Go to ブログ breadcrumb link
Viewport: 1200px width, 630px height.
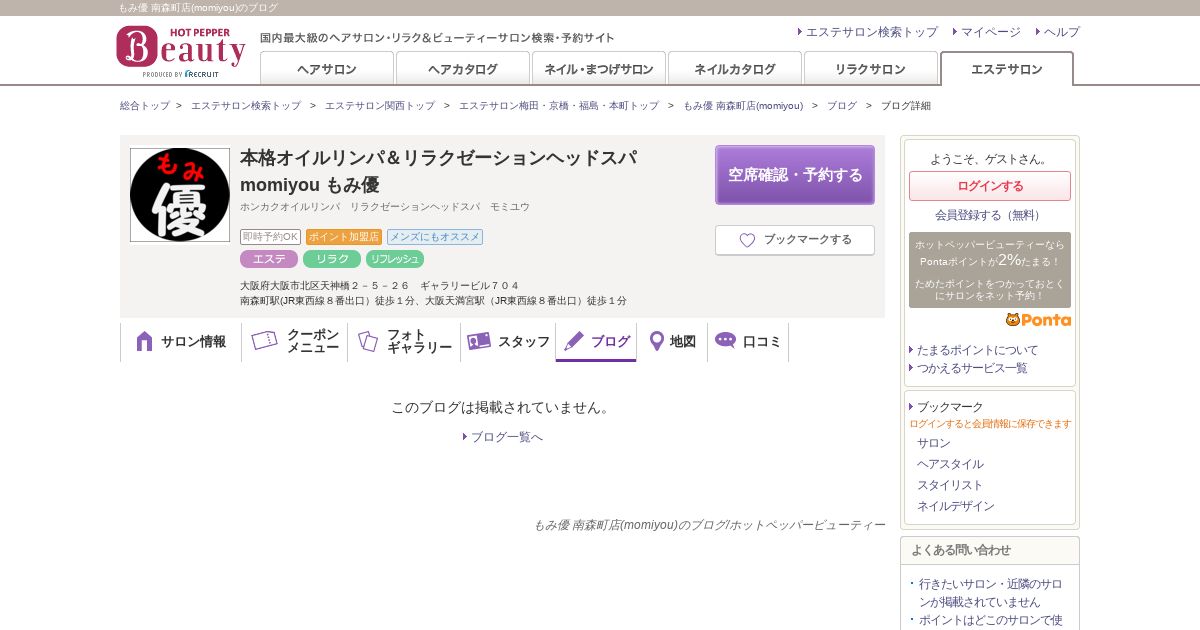tap(842, 106)
